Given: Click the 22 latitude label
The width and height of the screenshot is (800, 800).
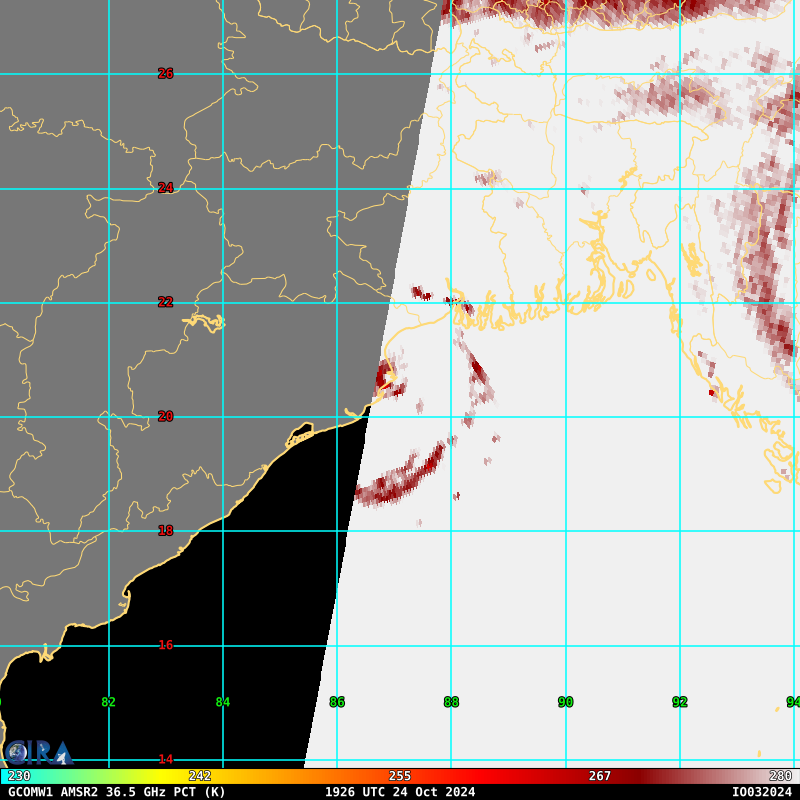Looking at the screenshot, I should coord(165,302).
